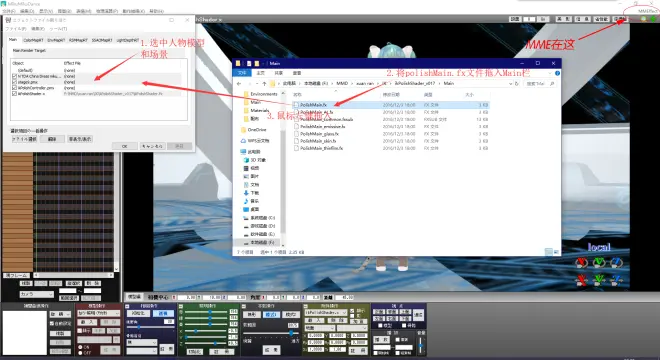Click the cancel button in effect dialog
Viewport: 660px width, 360px height.
(x=152, y=146)
